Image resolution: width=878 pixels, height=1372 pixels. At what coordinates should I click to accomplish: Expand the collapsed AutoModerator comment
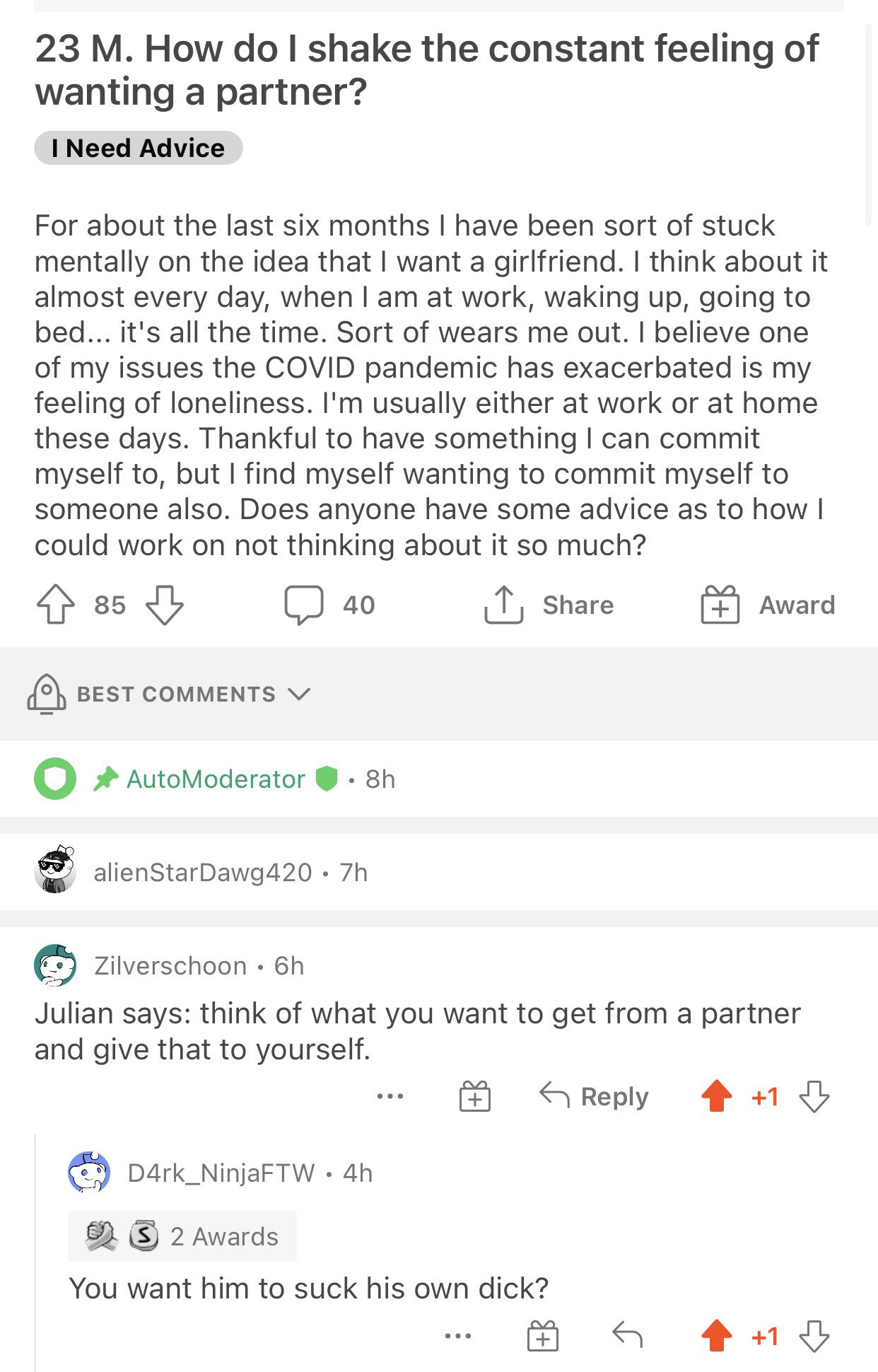(216, 779)
